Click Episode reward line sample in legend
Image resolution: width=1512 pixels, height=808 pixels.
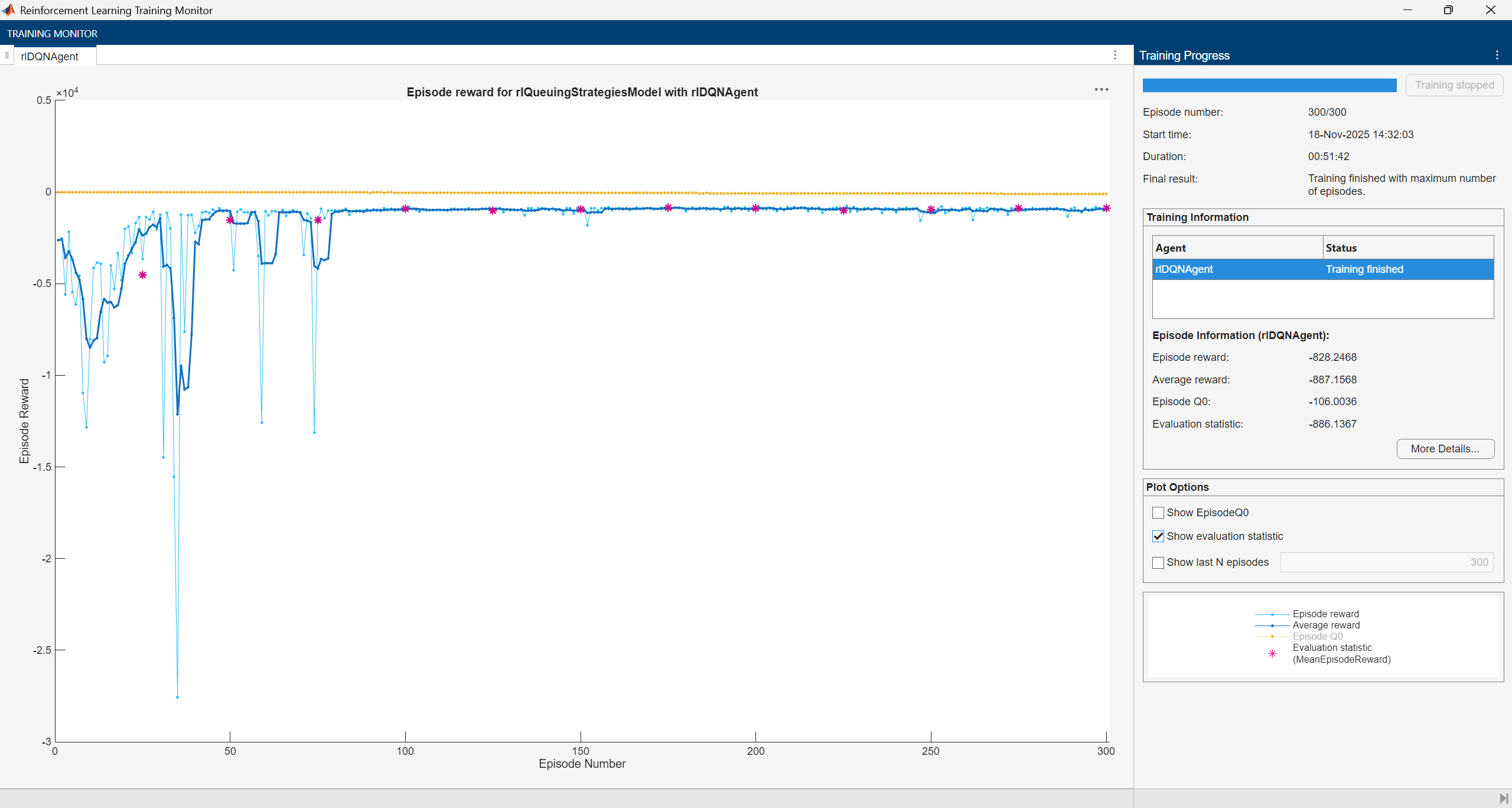point(1272,614)
